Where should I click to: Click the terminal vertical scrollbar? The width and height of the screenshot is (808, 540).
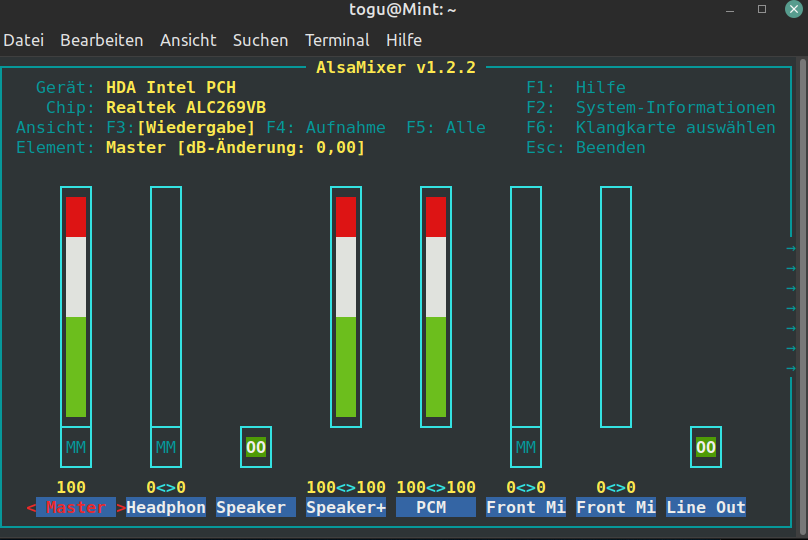804,296
